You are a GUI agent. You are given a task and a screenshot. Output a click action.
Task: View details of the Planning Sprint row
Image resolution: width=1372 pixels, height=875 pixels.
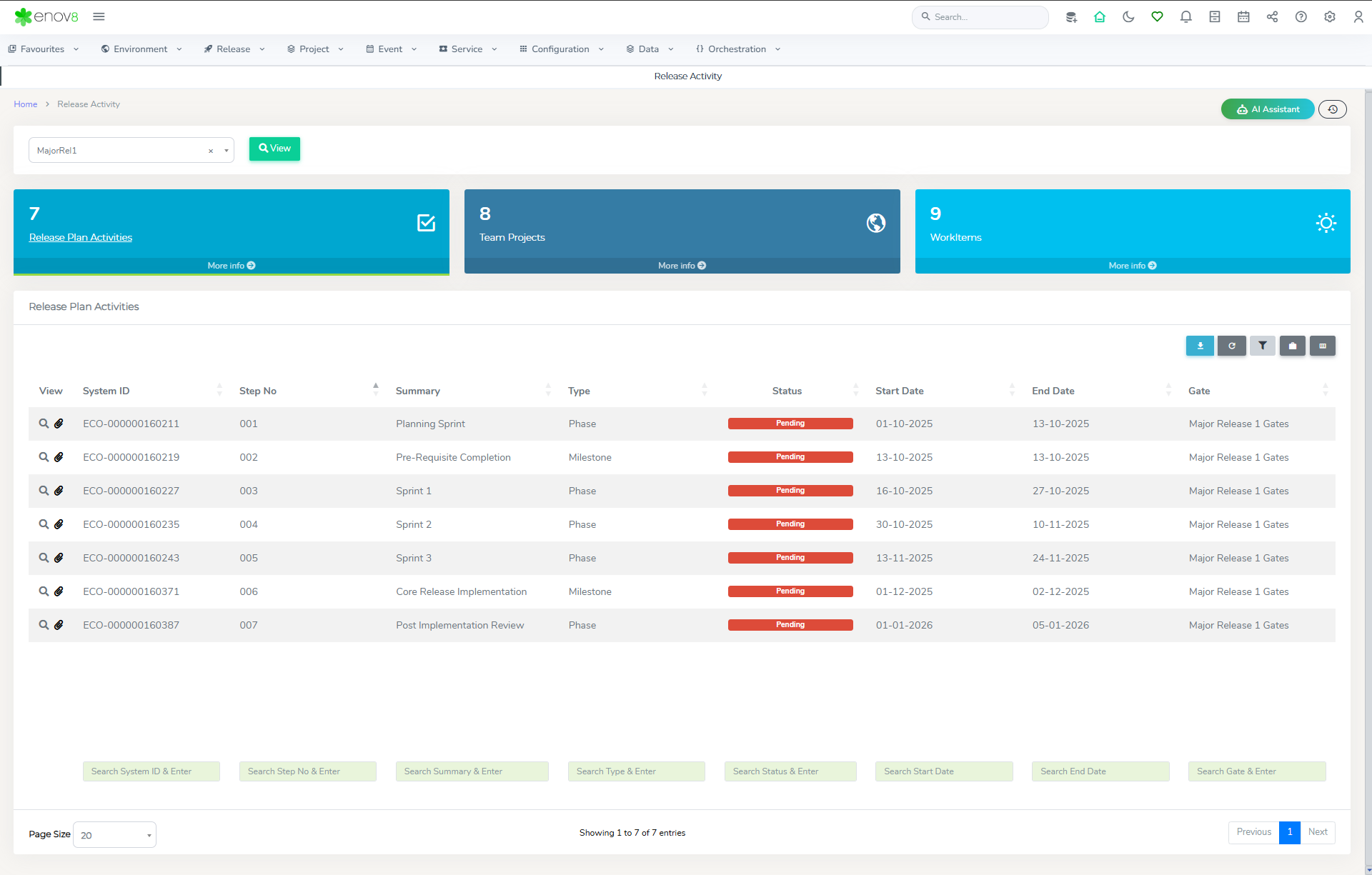44,424
